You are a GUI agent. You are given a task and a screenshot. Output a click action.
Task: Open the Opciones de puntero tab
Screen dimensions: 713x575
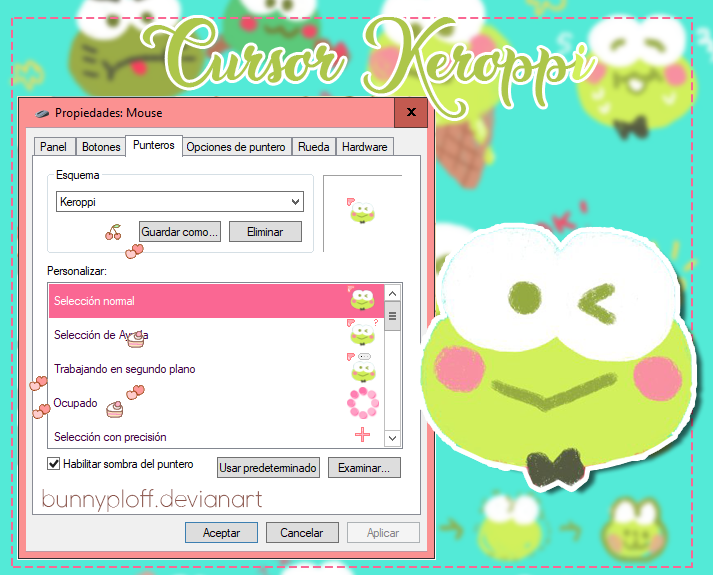236,147
